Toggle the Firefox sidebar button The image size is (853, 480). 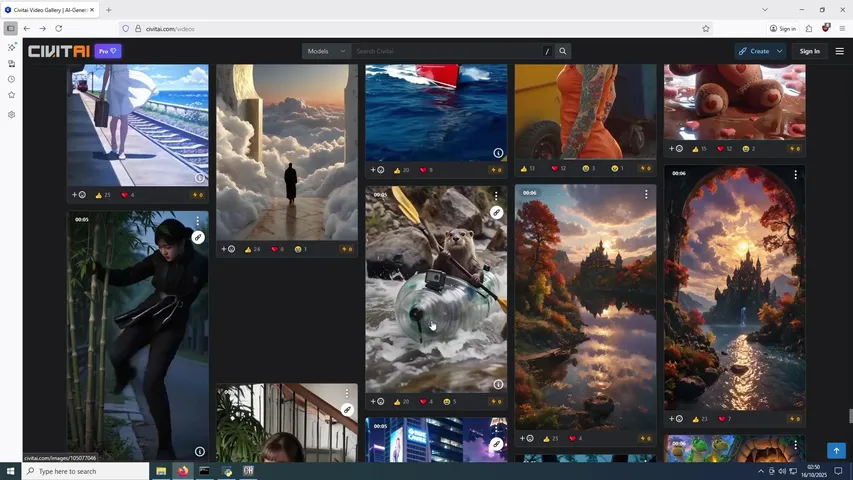(10, 28)
